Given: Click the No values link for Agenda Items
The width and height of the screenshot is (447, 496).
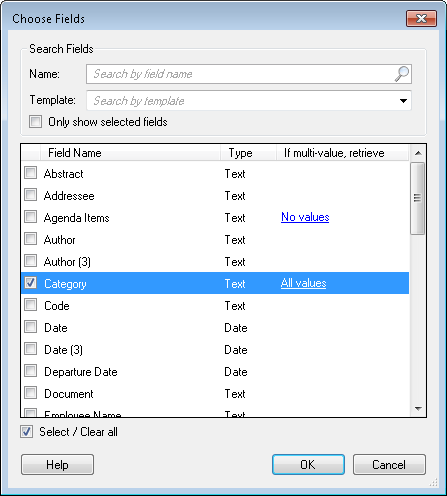Looking at the screenshot, I should pyautogui.click(x=305, y=217).
